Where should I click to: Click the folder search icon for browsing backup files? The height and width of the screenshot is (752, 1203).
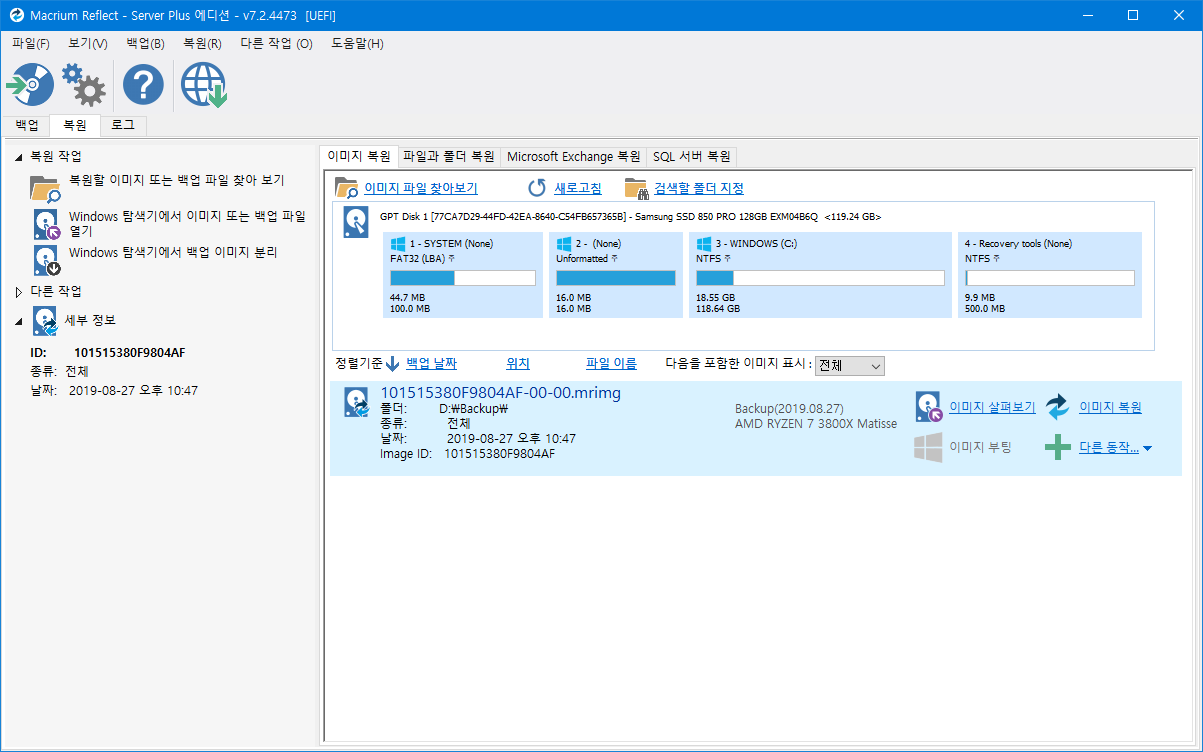tap(46, 188)
